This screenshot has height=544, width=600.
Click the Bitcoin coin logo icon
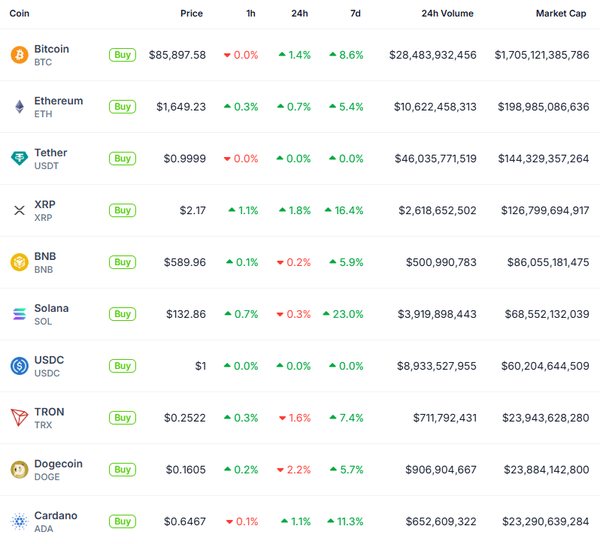19,55
